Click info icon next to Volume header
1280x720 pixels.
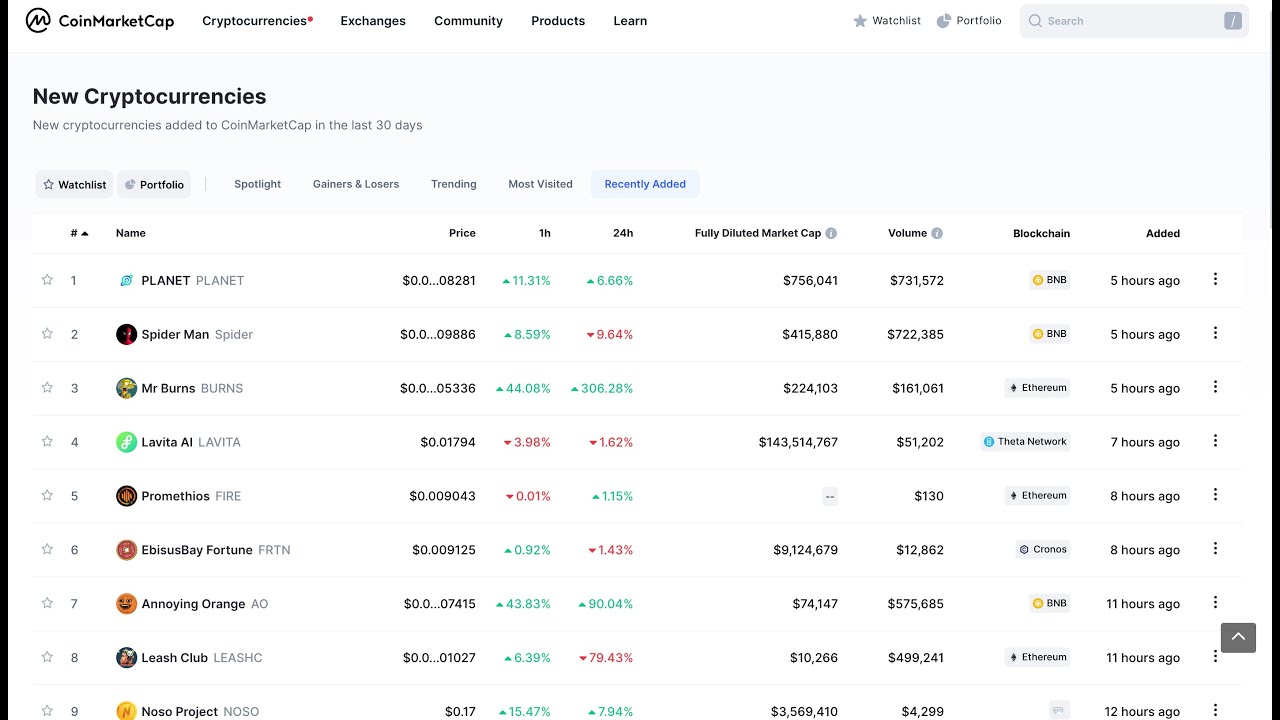937,233
